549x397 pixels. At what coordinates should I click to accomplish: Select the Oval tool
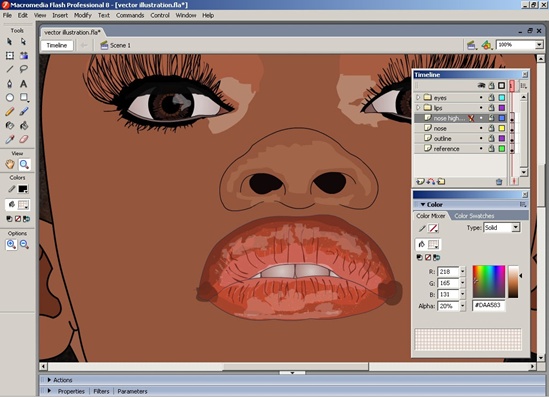9,97
